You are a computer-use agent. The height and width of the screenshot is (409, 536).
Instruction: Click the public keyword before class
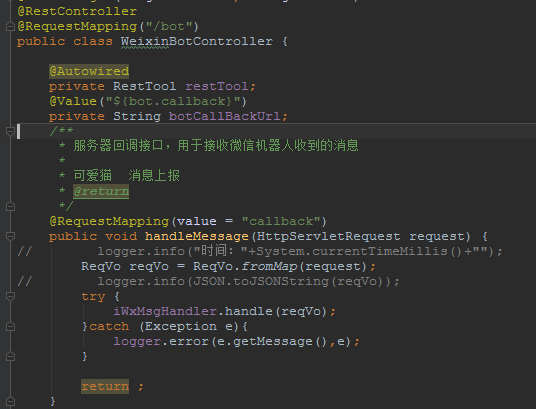point(41,41)
